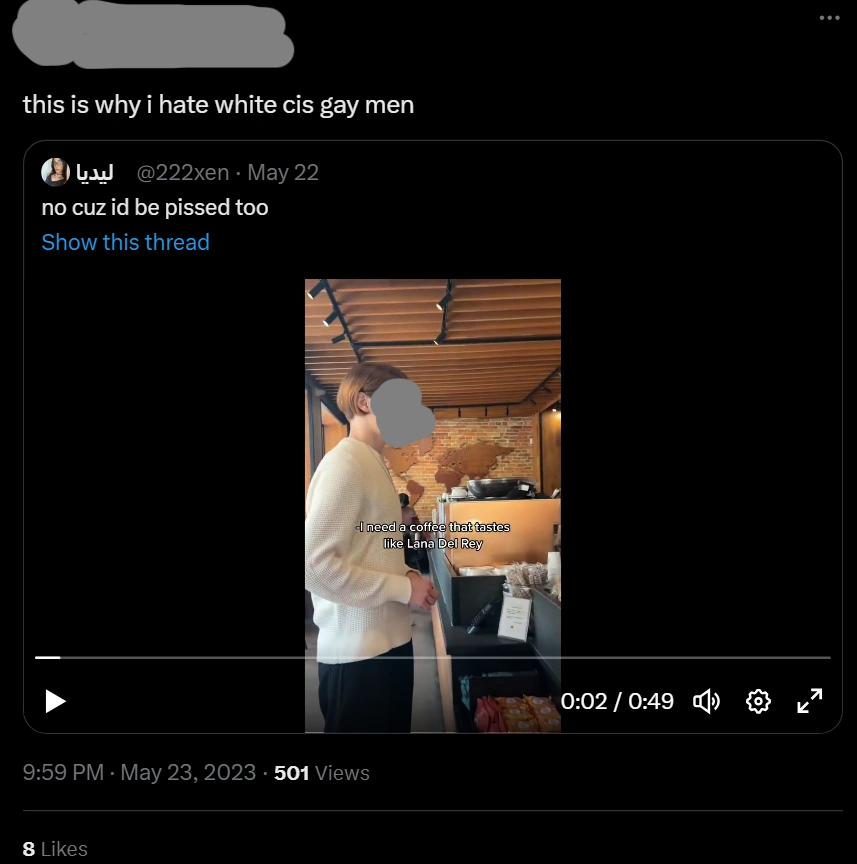Mute the video with the speaker icon
857x864 pixels.
click(x=707, y=701)
